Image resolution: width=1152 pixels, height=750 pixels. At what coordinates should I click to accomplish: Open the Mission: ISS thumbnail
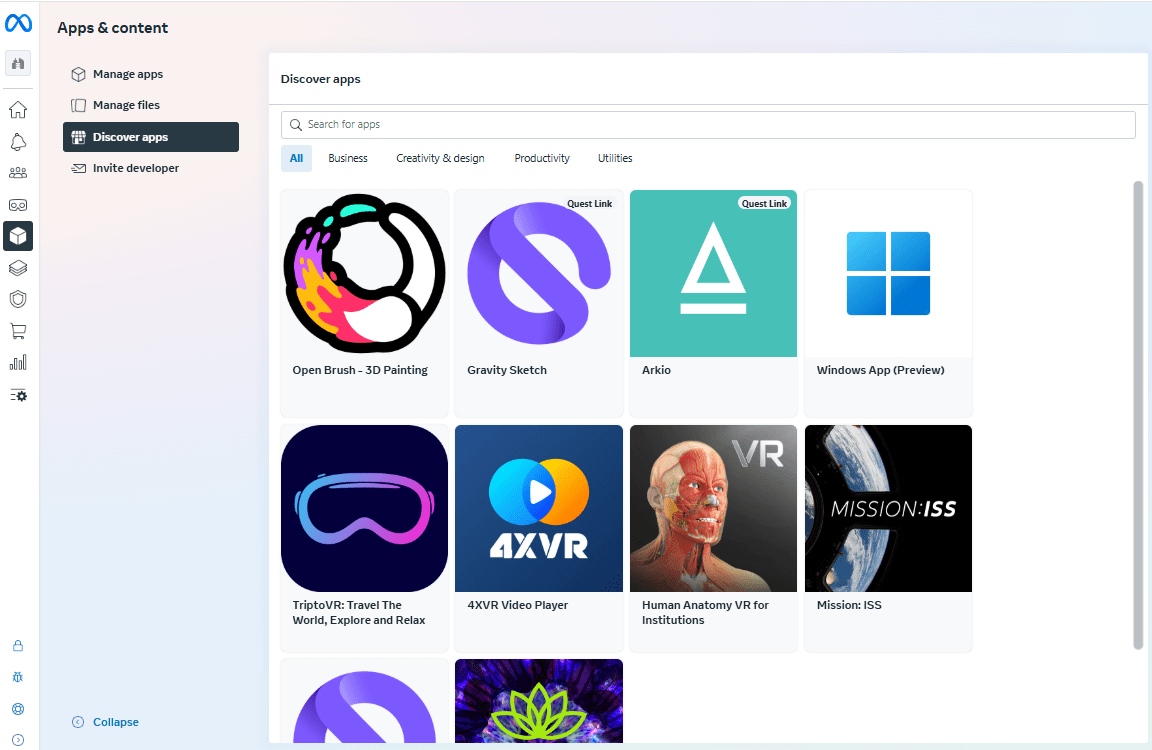pos(888,508)
